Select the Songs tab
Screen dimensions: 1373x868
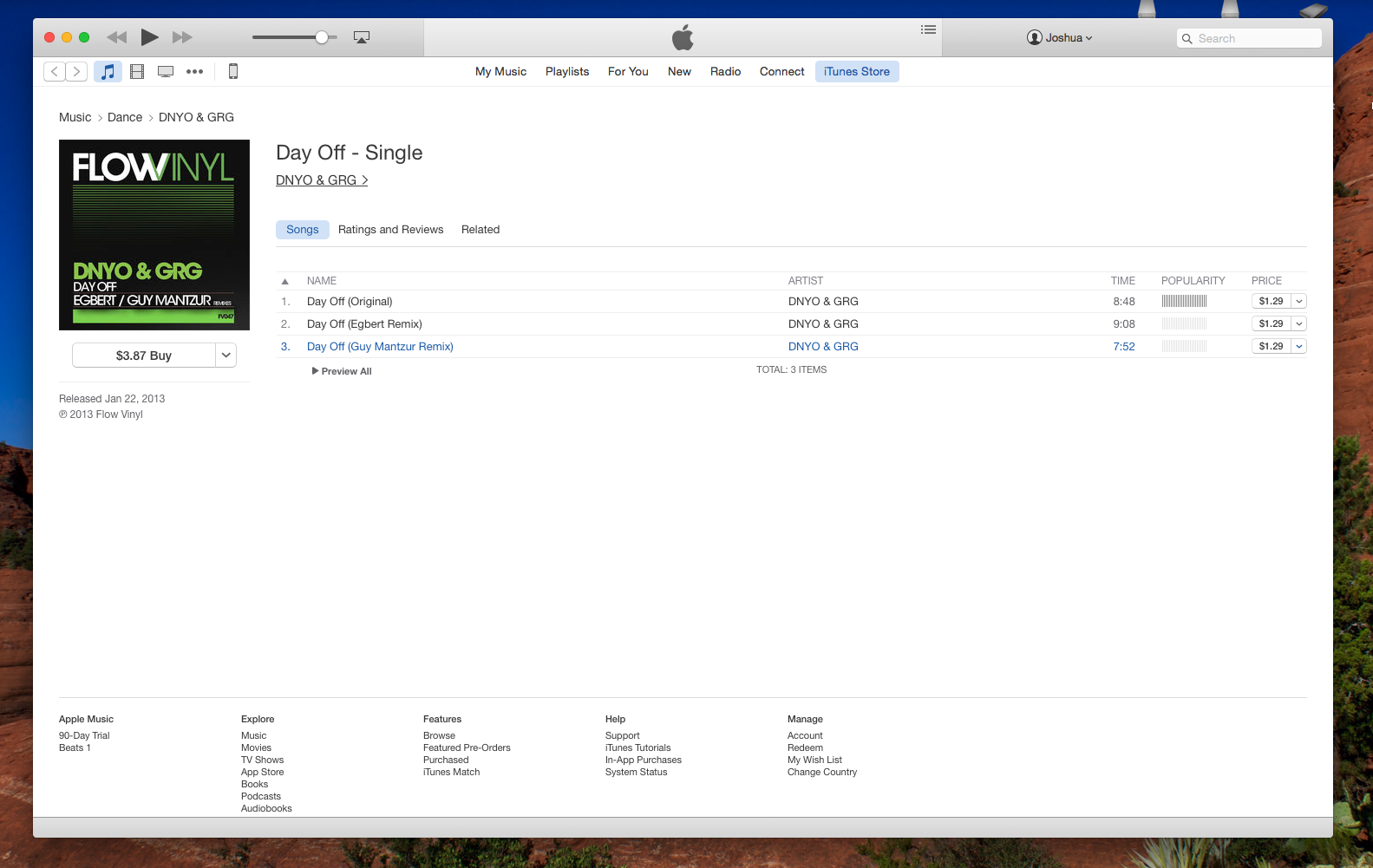coord(303,230)
